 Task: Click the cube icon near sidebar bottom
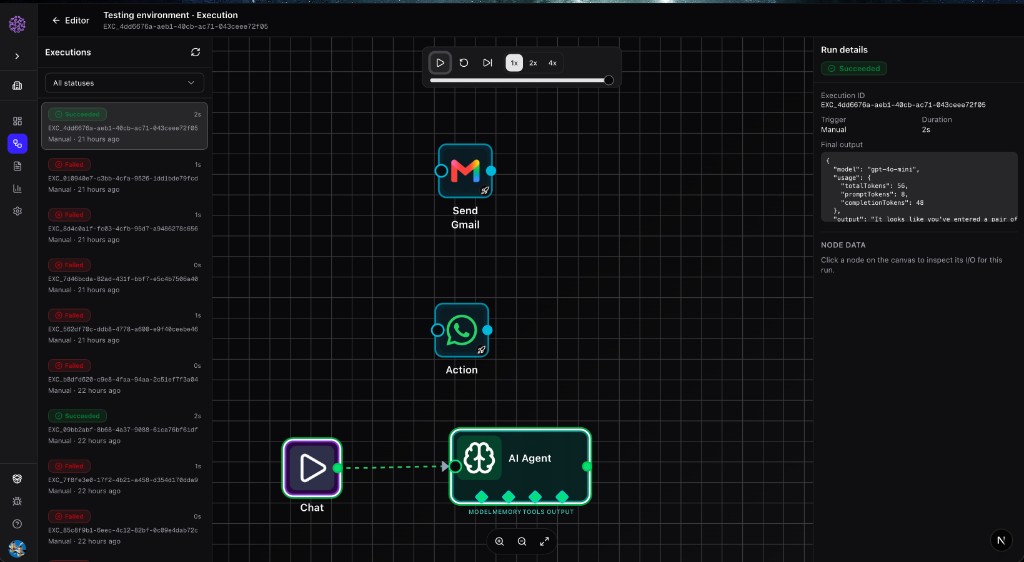[x=17, y=478]
